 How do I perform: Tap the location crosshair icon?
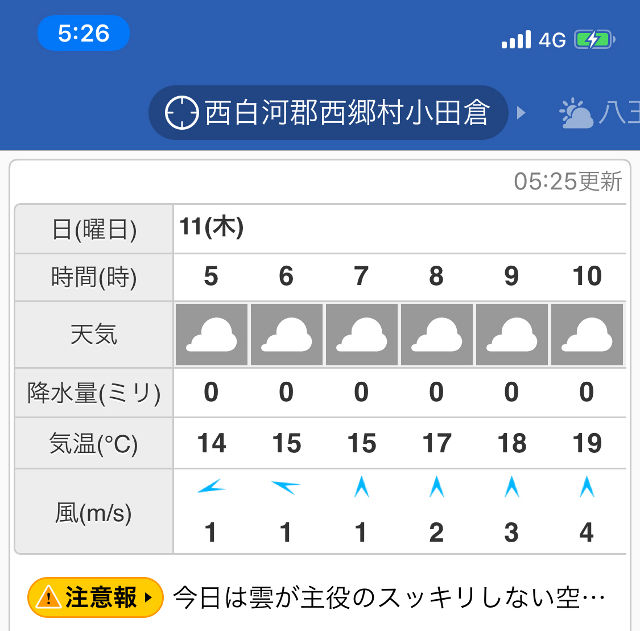pyautogui.click(x=182, y=113)
